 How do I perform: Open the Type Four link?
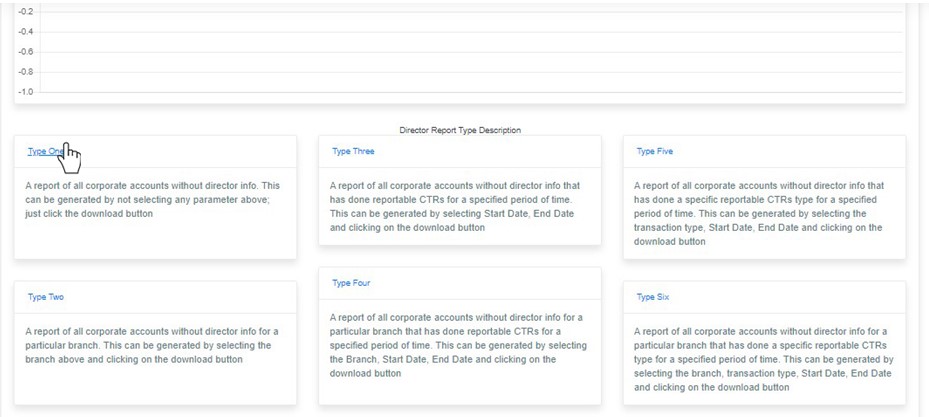(x=351, y=283)
